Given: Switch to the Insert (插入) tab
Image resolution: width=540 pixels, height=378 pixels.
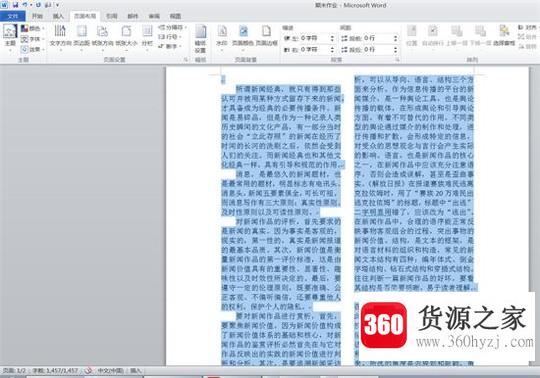Looking at the screenshot, I should tap(58, 16).
